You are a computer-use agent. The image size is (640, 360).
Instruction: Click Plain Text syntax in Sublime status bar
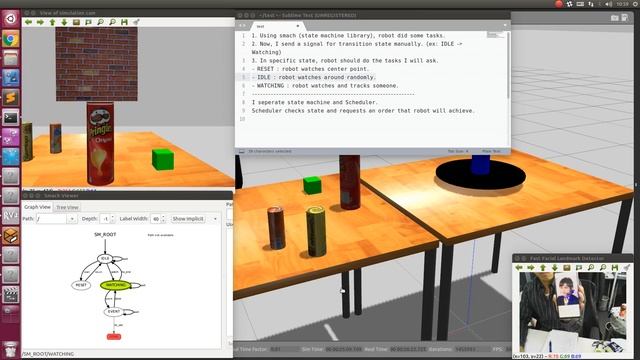click(491, 151)
